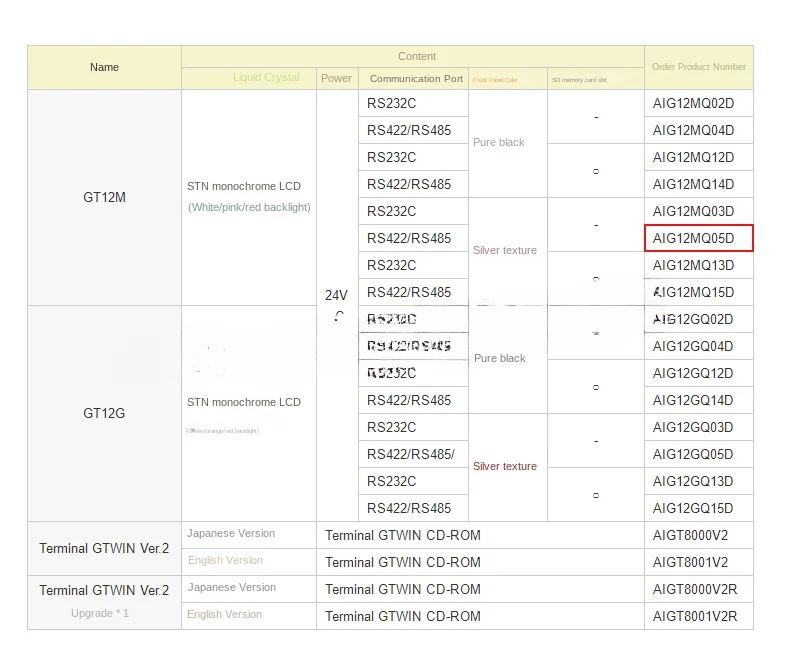Select Pure black in the GT12M section
The height and width of the screenshot is (661, 790).
[x=499, y=143]
